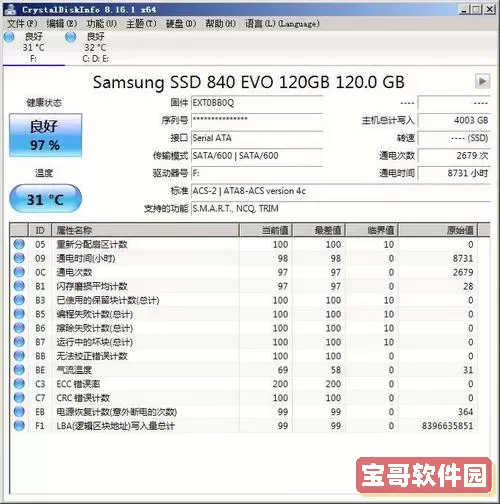The image size is (500, 504).
Task: Click status icon for attribute B1
Action: pyautogui.click(x=19, y=286)
